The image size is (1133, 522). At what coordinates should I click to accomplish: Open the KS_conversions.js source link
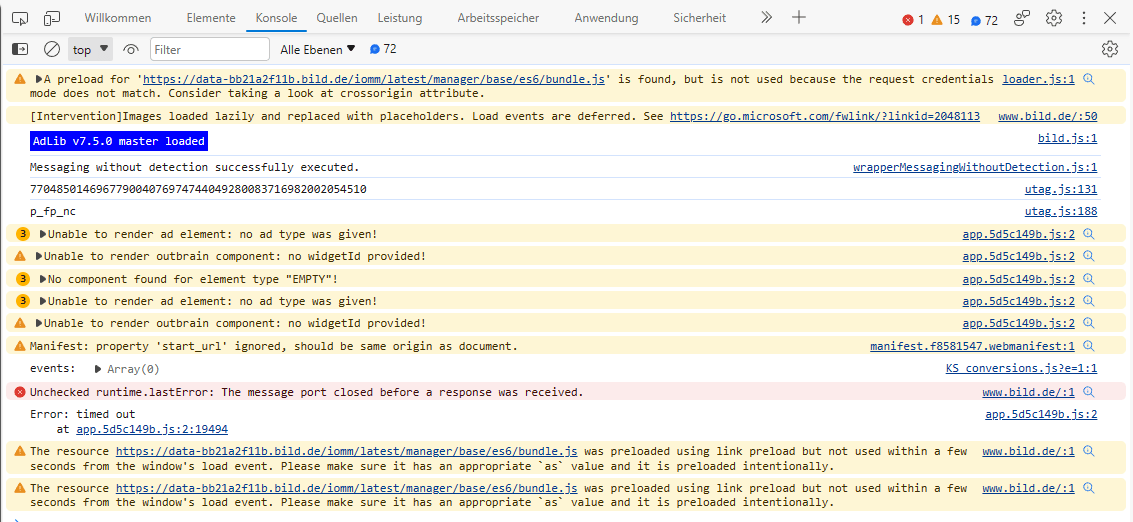pyautogui.click(x=1021, y=369)
